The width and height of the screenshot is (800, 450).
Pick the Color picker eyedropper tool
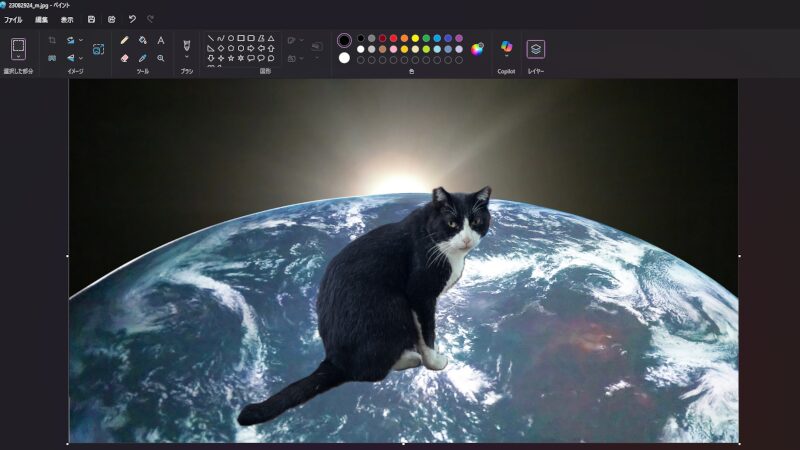click(x=143, y=58)
